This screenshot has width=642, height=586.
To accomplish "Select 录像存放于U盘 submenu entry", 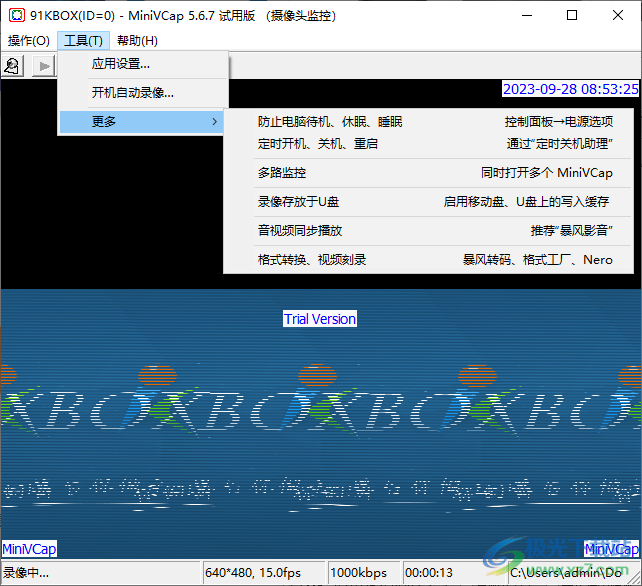I will (x=428, y=201).
